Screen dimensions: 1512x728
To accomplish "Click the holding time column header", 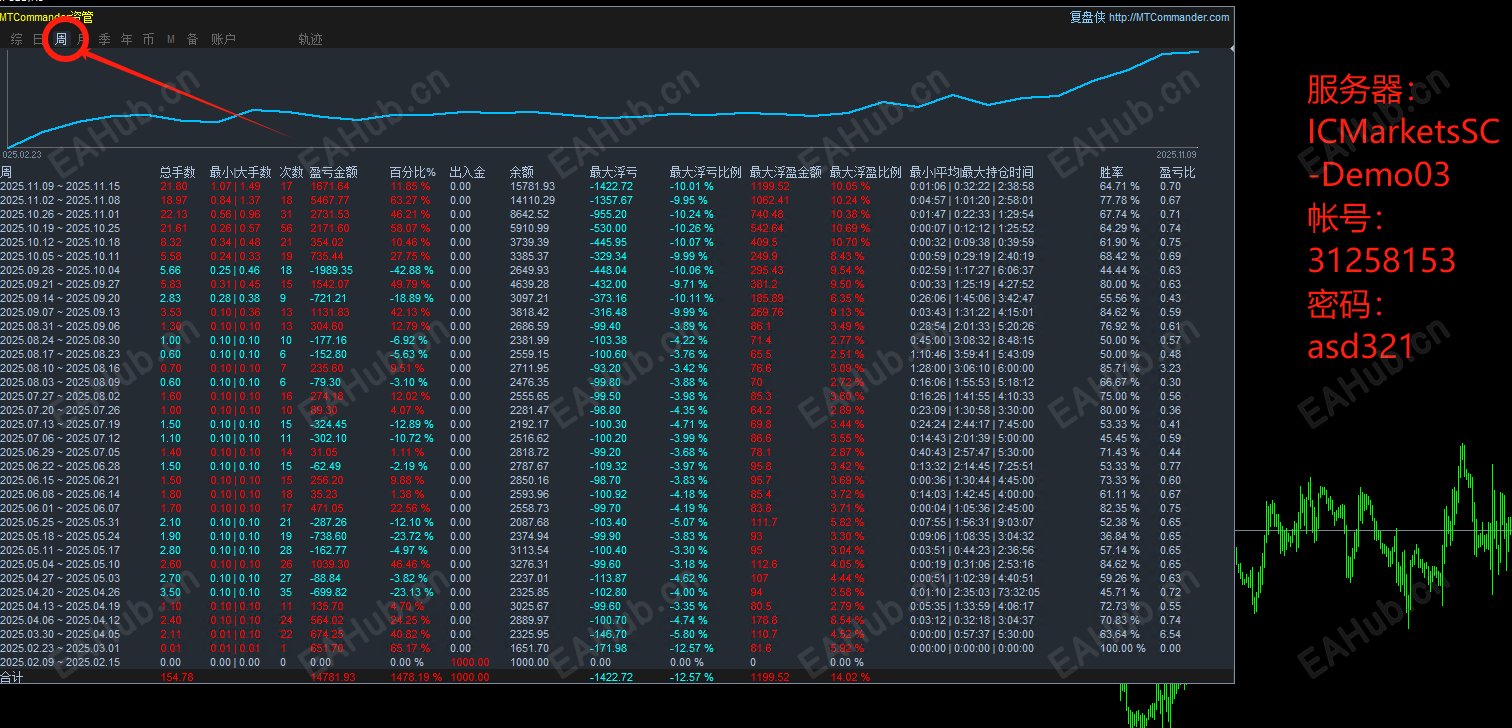I will click(x=972, y=172).
